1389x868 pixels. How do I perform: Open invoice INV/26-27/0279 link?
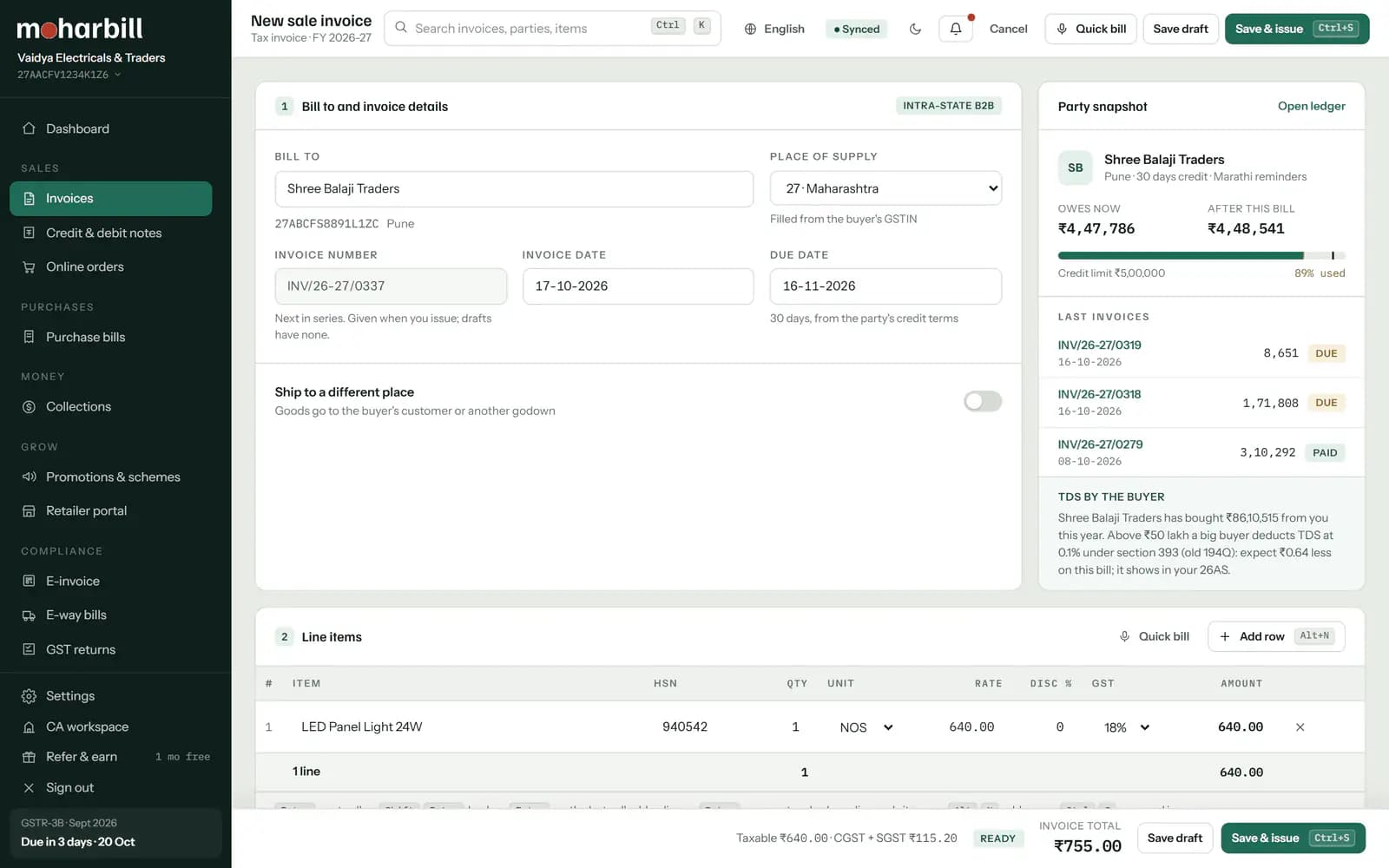tap(1100, 444)
